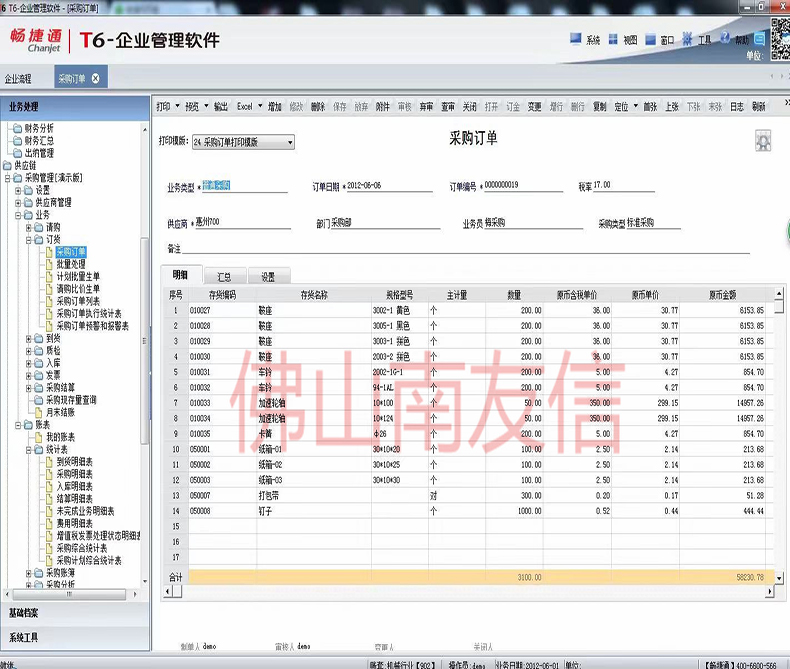
Task: Click the 订单日期 field 2012-06-06
Action: tap(389, 186)
